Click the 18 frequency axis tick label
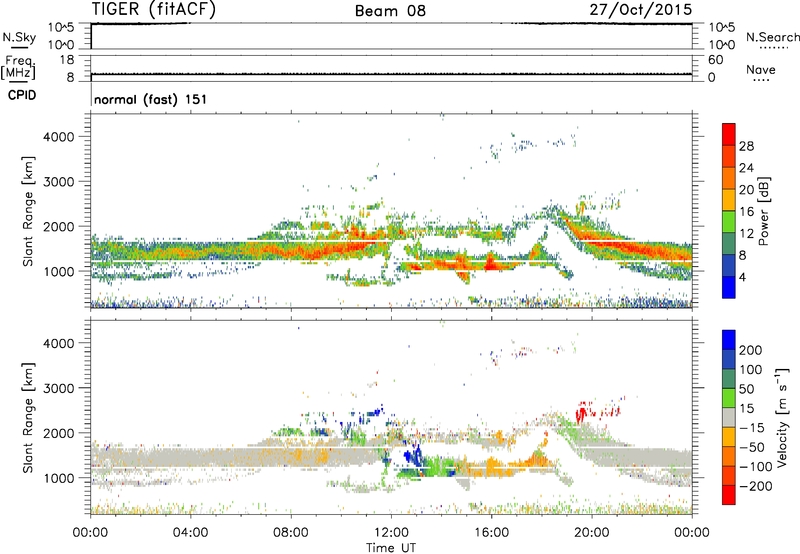 click(67, 60)
